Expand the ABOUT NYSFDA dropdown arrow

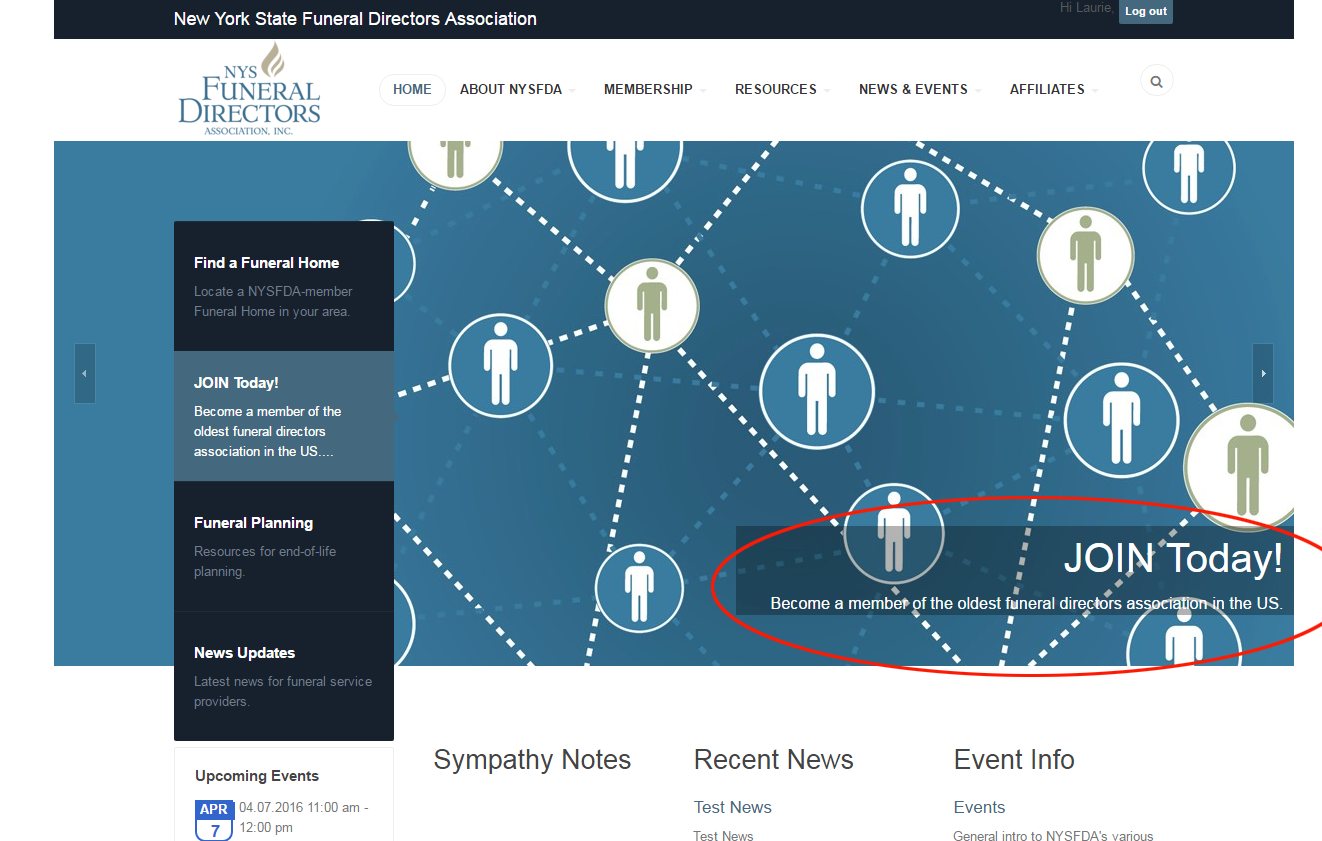[x=573, y=91]
